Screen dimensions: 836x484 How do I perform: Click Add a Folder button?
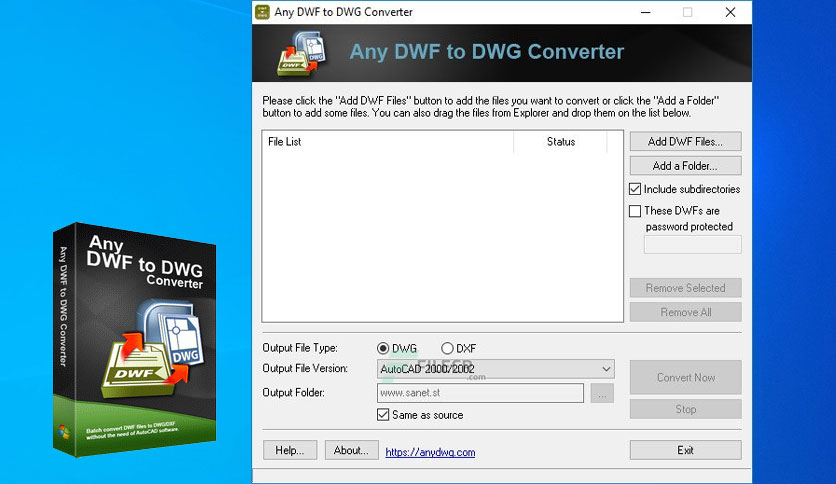[x=685, y=166]
